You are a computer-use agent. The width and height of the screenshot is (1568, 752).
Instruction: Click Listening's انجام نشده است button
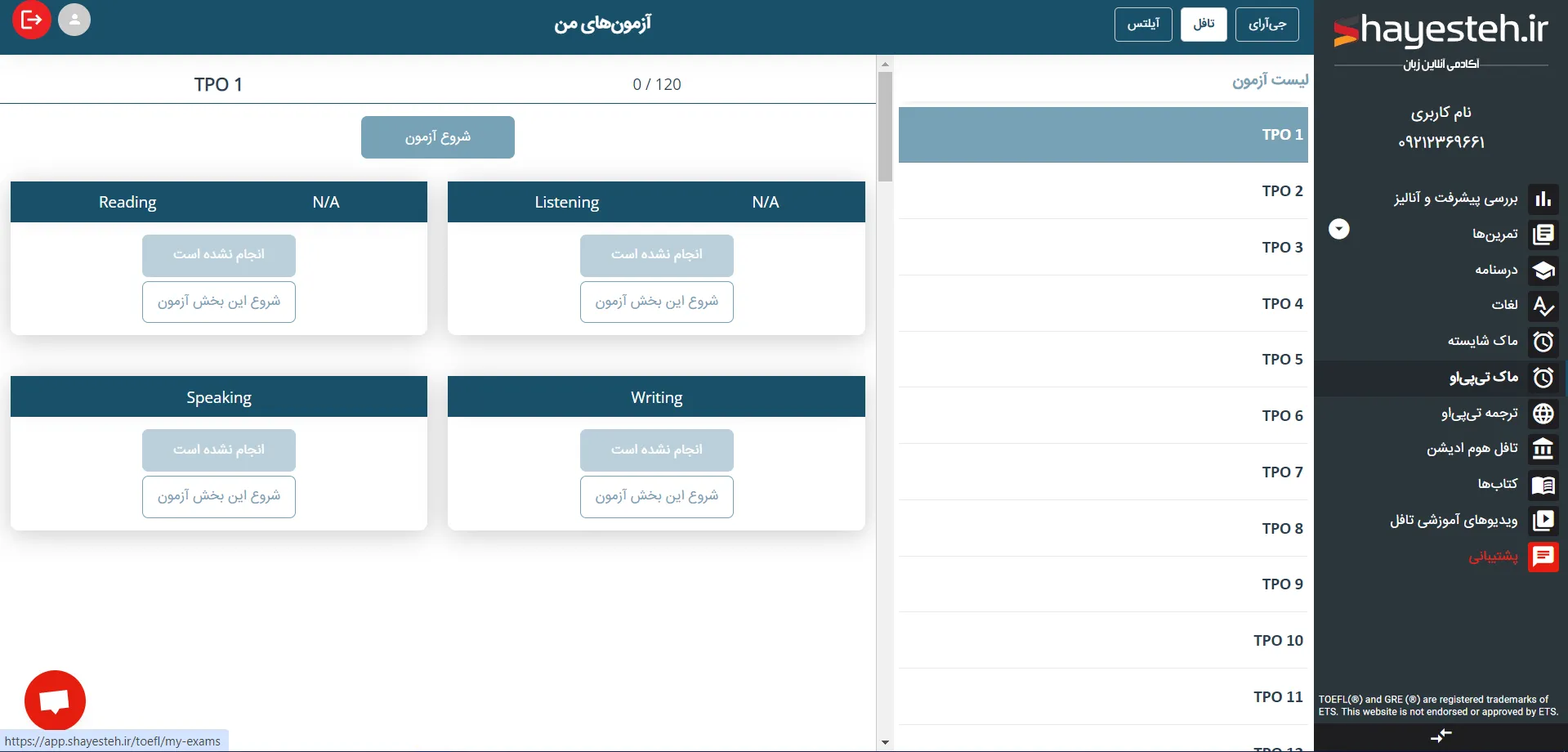[657, 255]
